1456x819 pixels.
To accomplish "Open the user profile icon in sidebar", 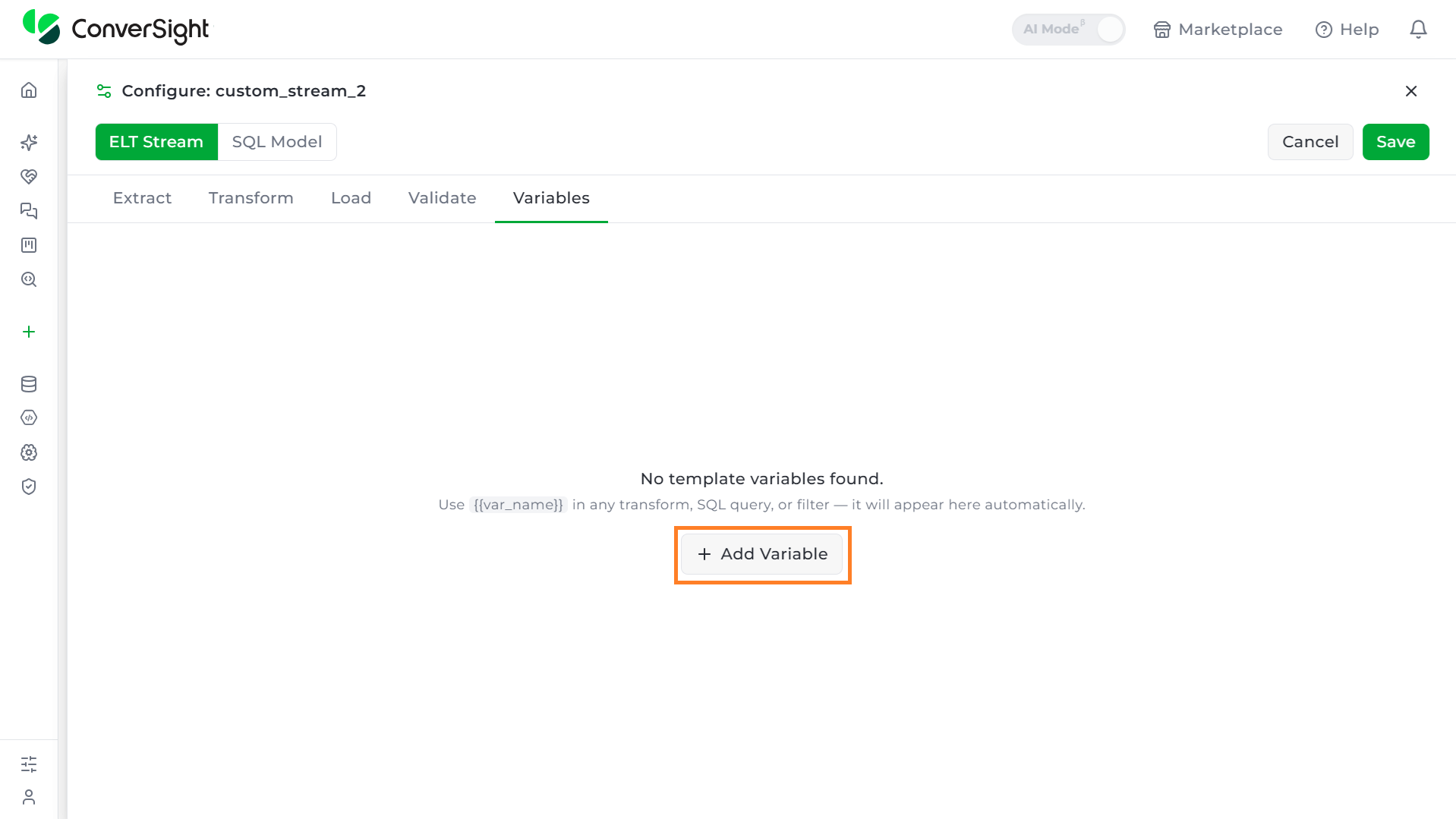I will pyautogui.click(x=29, y=797).
